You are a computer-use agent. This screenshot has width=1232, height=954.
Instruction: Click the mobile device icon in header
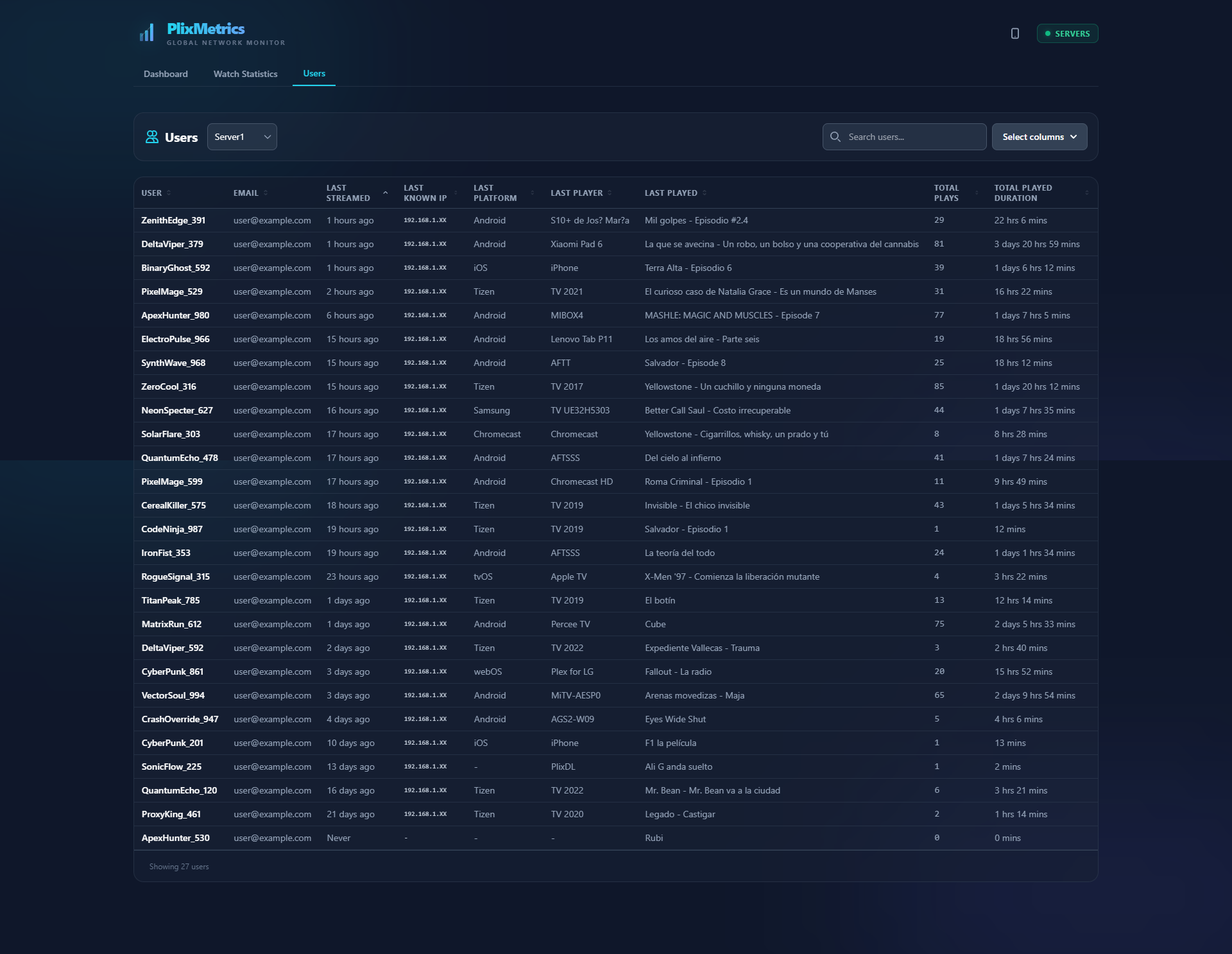1015,33
